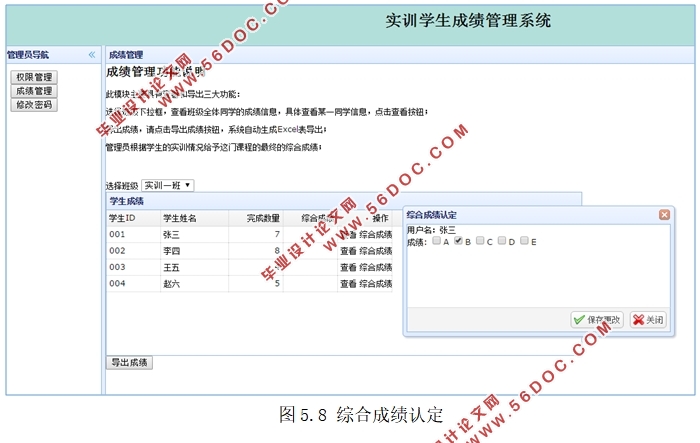Open the 选择班级 class dropdown
700x443 pixels.
tap(167, 185)
